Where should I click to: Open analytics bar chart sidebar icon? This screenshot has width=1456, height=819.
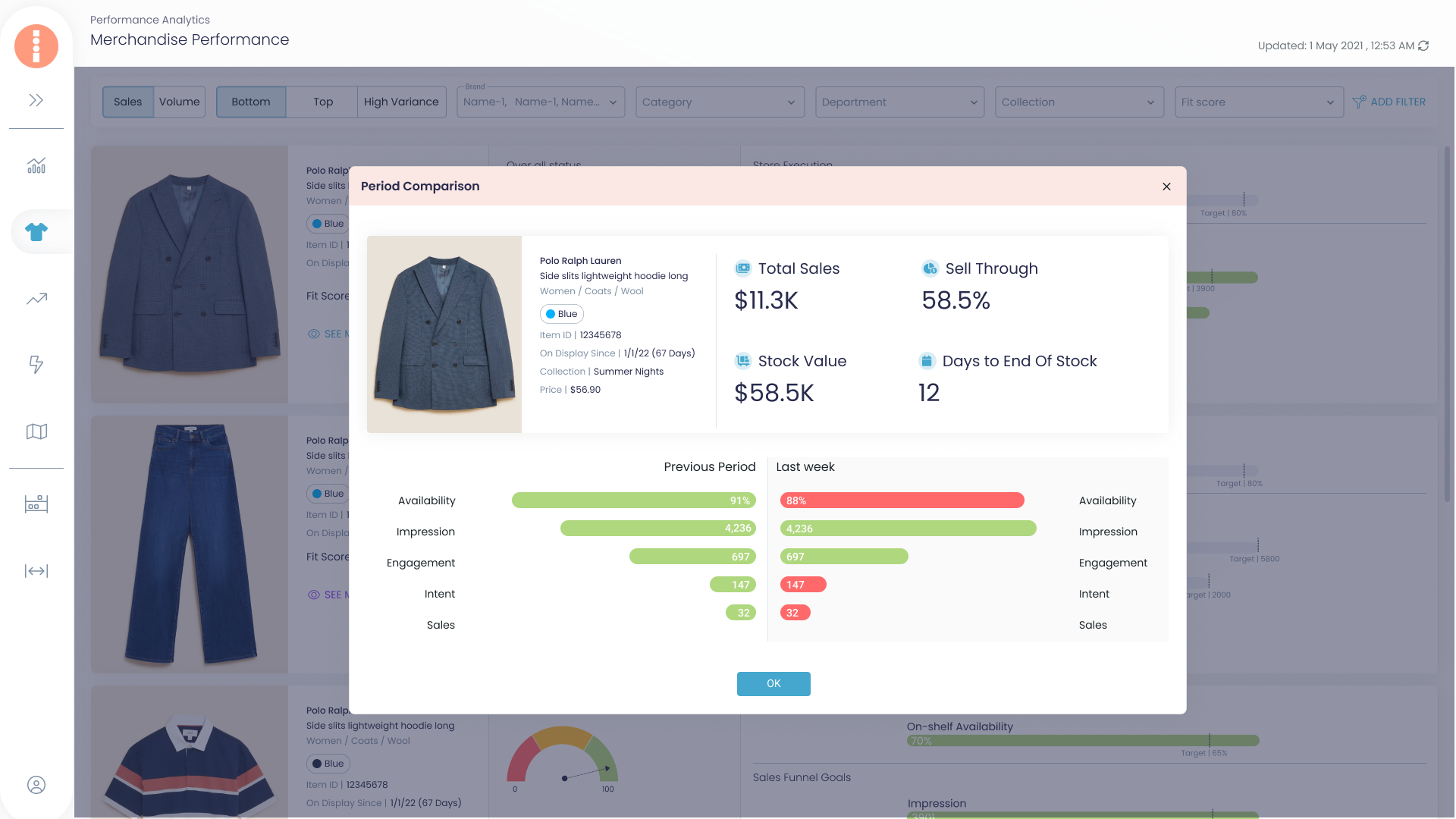(36, 165)
